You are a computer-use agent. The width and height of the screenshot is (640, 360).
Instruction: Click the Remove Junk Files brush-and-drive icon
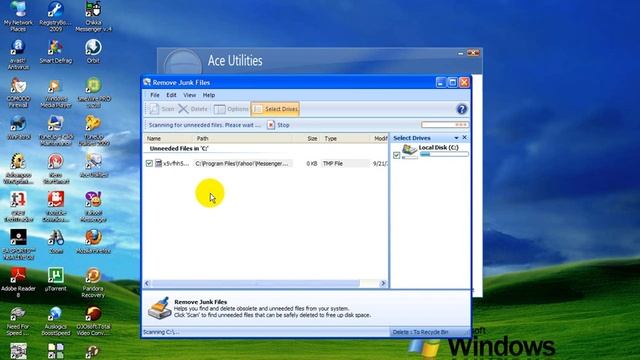pyautogui.click(x=160, y=308)
